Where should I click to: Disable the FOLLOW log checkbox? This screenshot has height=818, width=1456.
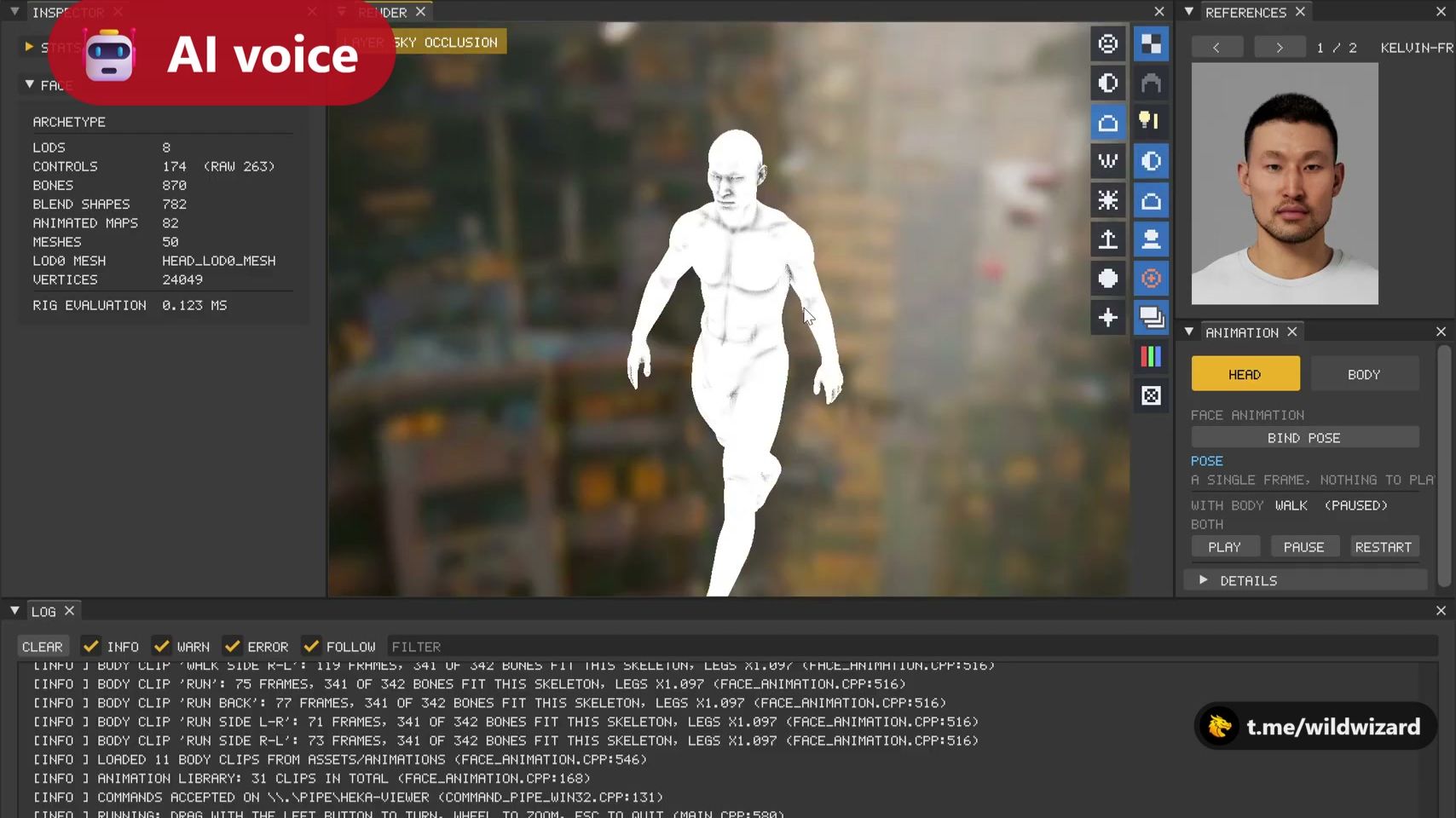tap(311, 646)
